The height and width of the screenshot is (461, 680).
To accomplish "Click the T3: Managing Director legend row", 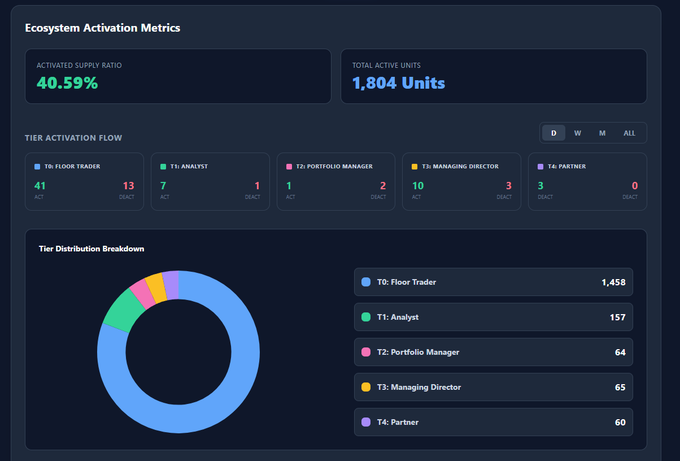I will coord(493,387).
